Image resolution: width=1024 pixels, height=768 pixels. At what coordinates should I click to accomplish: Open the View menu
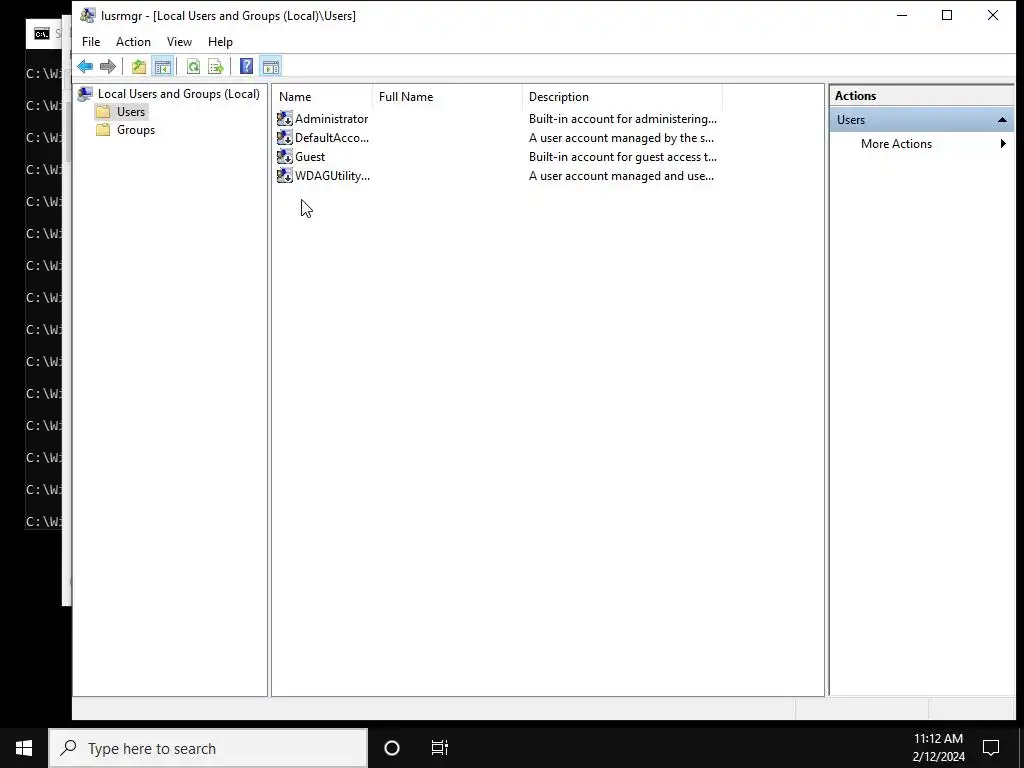pos(179,42)
